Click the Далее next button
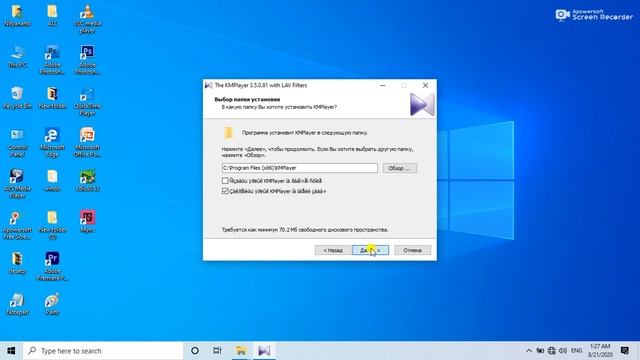Image resolution: width=640 pixels, height=360 pixels. (370, 250)
